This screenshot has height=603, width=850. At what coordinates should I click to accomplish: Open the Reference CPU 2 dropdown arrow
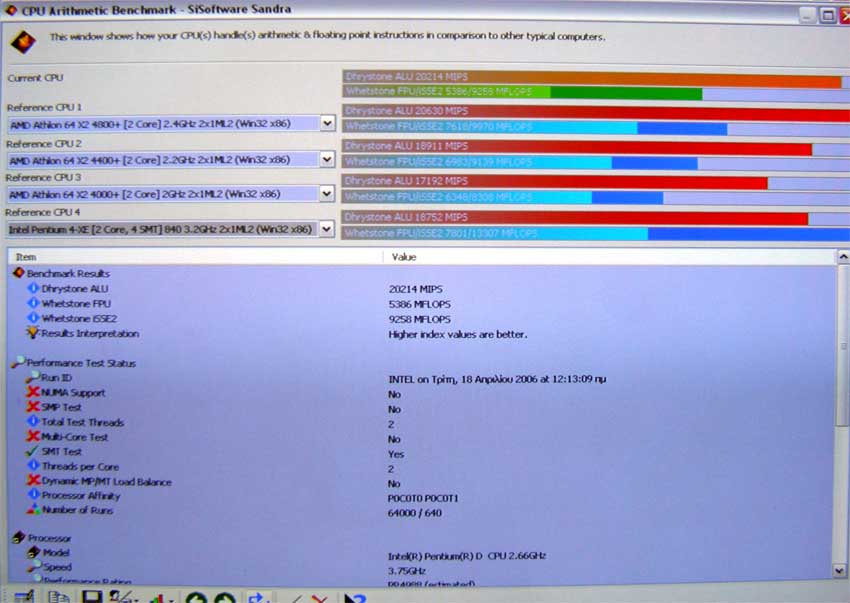[x=326, y=159]
